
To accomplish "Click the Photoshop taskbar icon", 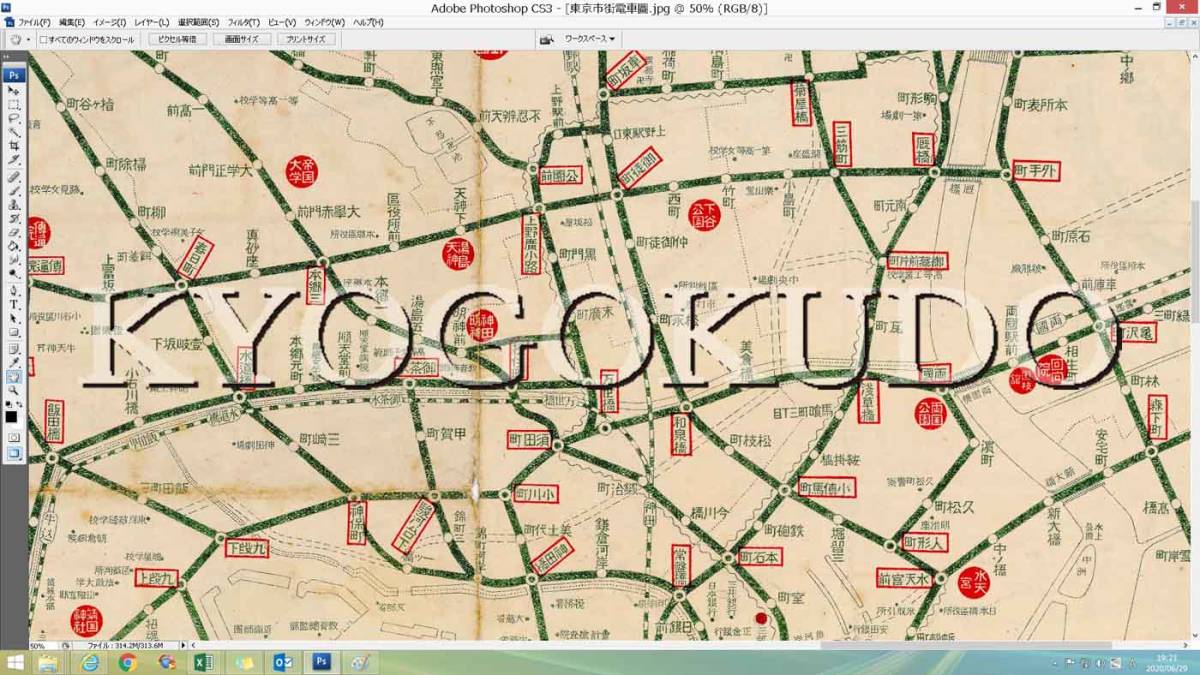I will [322, 663].
